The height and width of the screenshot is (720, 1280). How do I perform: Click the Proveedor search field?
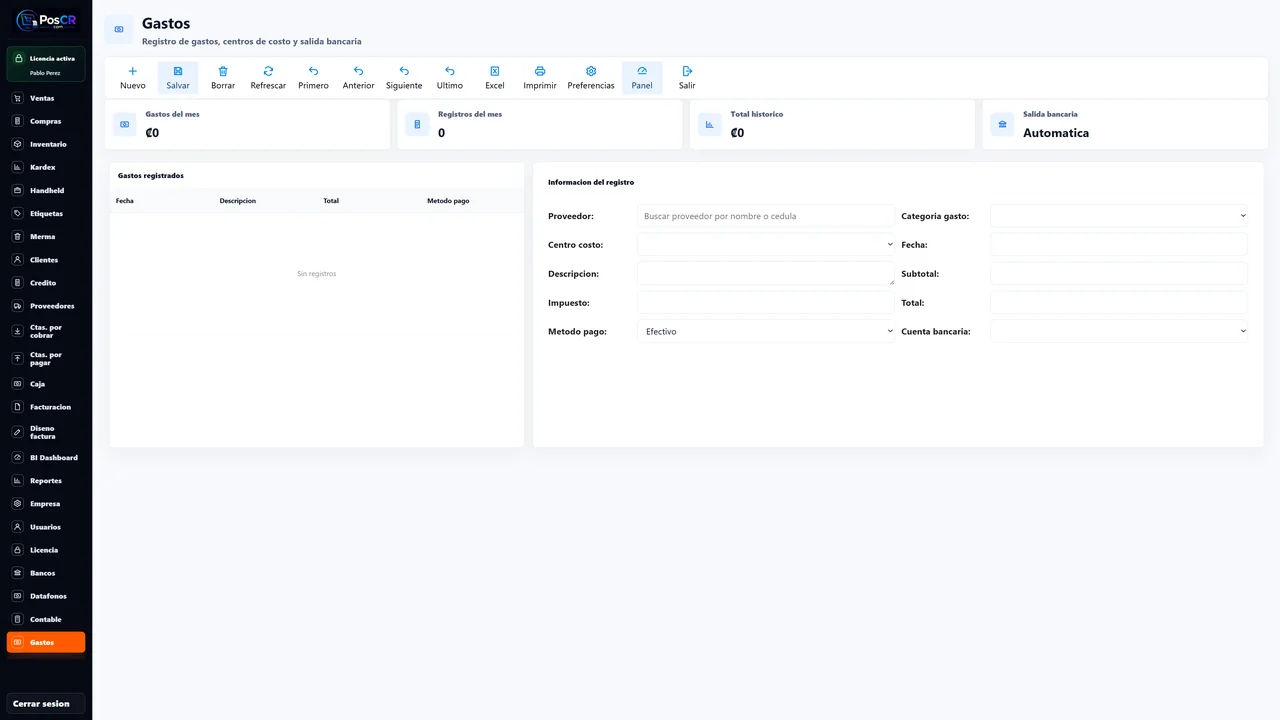766,216
